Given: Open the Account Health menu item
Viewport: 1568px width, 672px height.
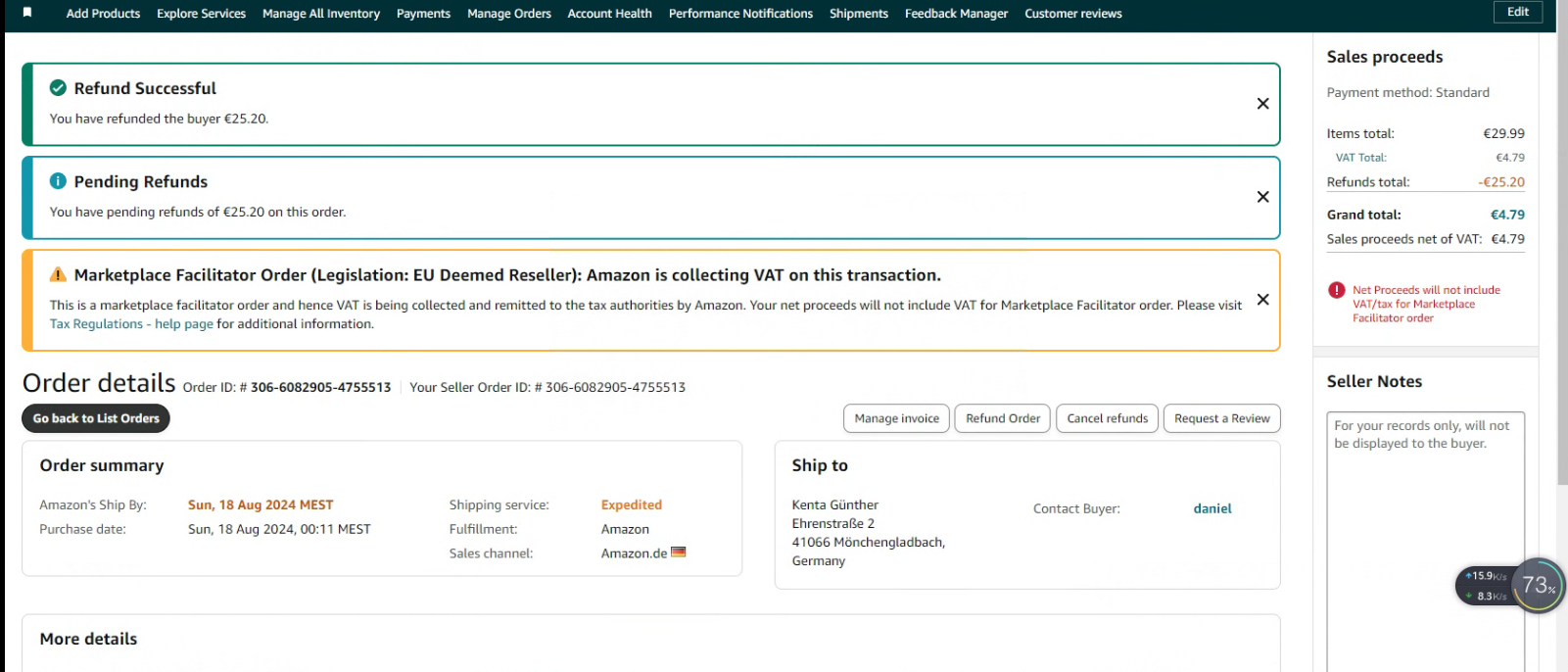Looking at the screenshot, I should [x=609, y=14].
